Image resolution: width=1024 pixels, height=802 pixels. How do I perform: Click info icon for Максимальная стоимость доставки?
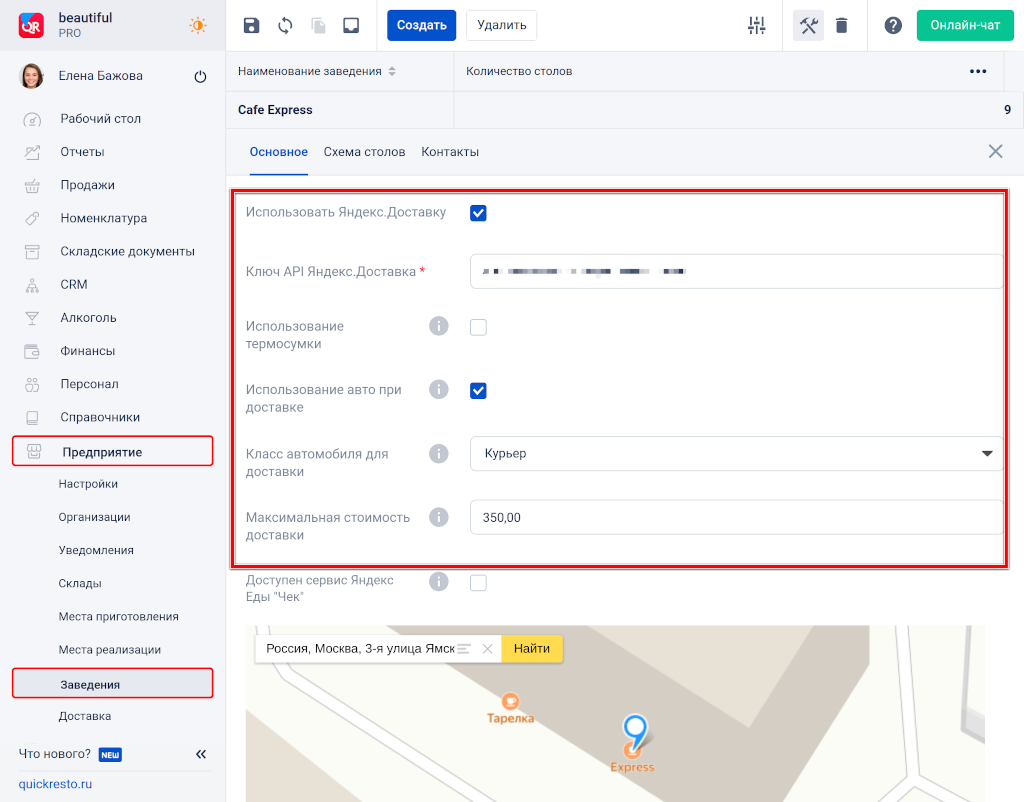tap(439, 517)
